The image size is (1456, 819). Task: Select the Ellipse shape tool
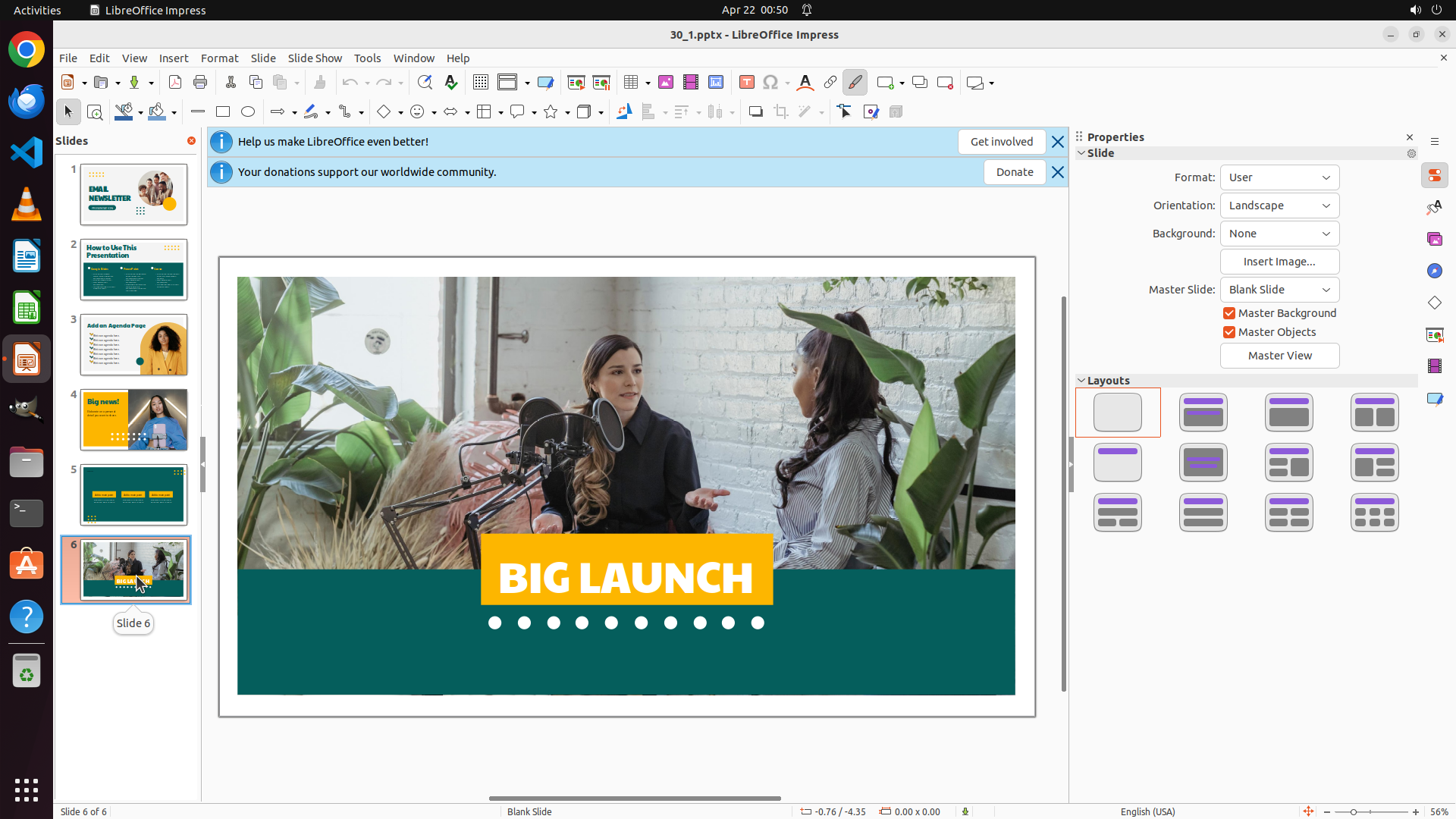click(x=248, y=112)
